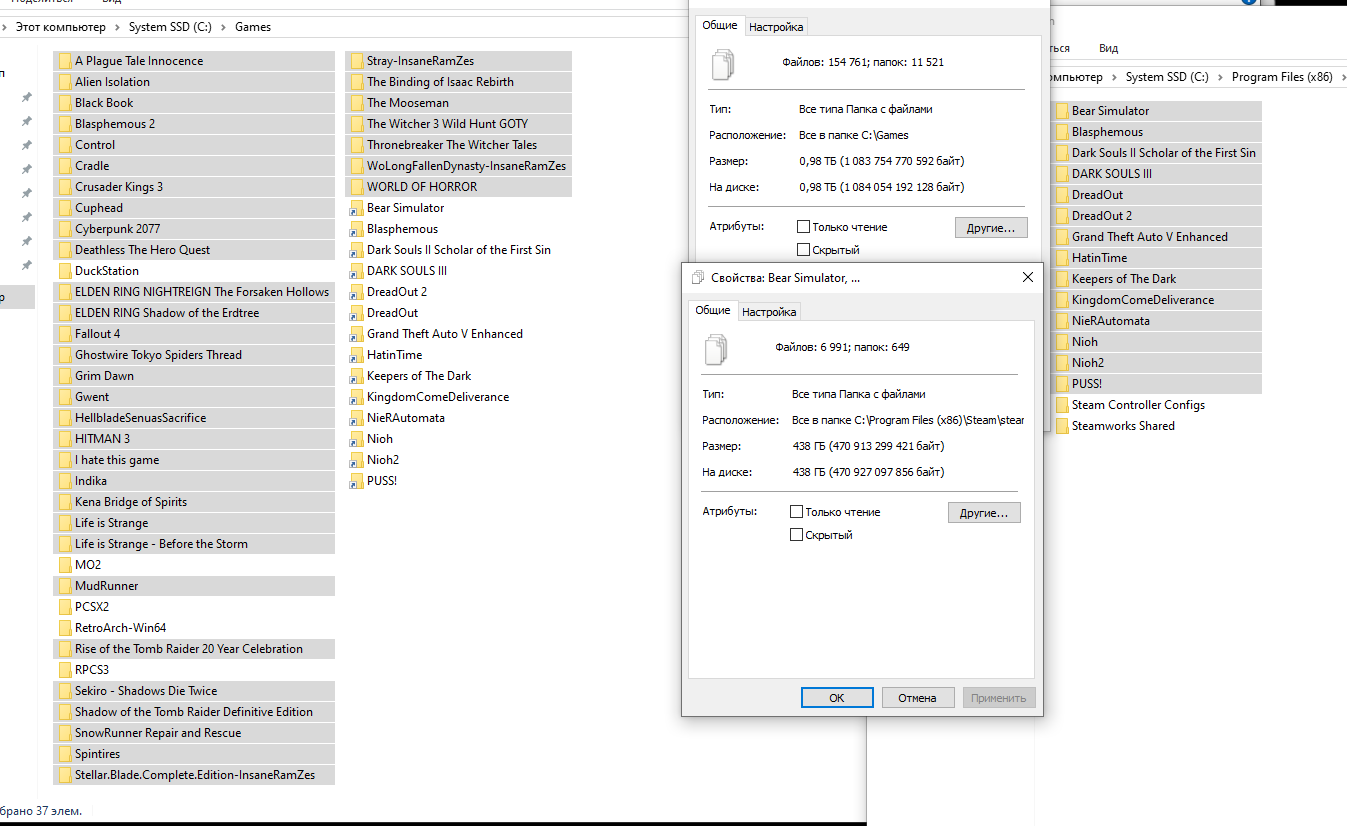Click Другие... in the C:\Games properties dialog
1347x826 pixels.
[991, 228]
